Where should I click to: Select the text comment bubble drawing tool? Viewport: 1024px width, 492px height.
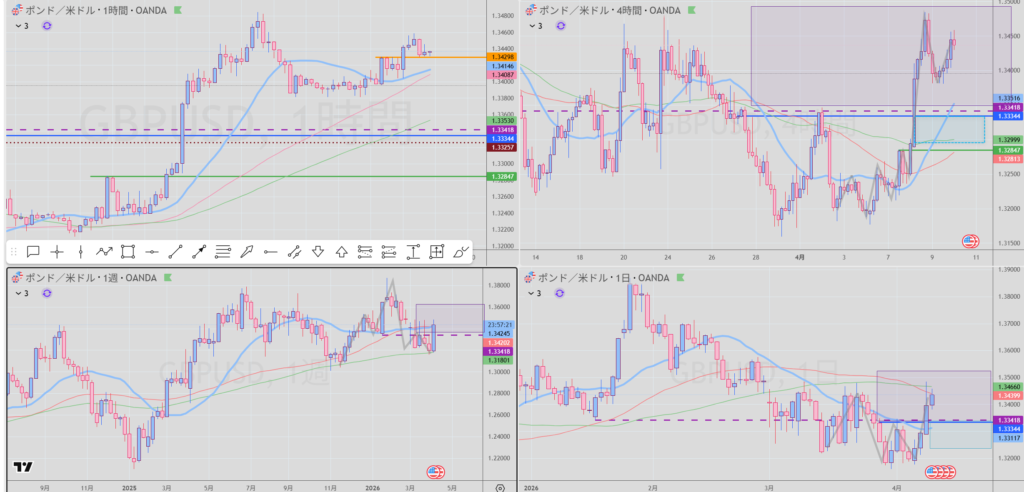point(32,251)
